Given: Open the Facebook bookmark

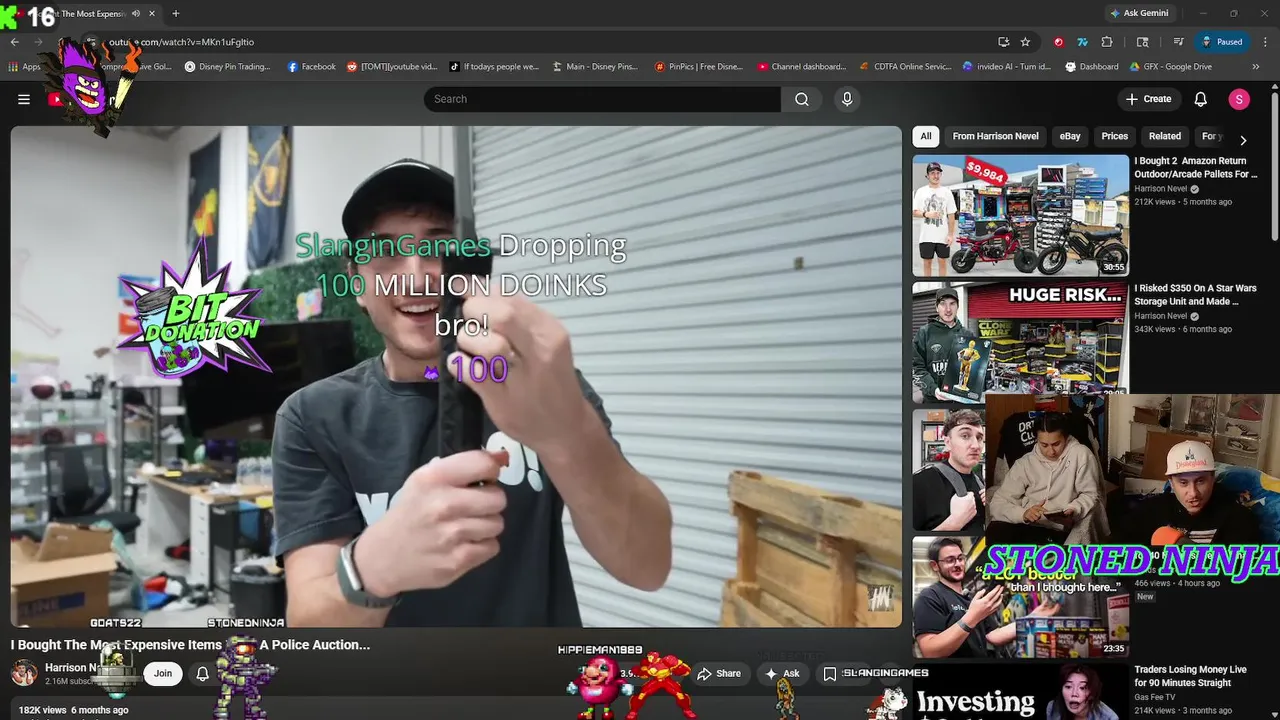Looking at the screenshot, I should coord(311,67).
